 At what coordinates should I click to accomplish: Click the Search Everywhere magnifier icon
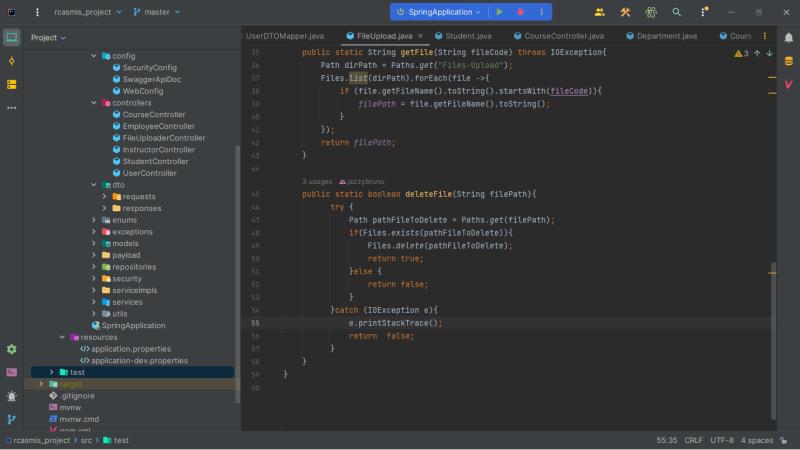tap(677, 12)
